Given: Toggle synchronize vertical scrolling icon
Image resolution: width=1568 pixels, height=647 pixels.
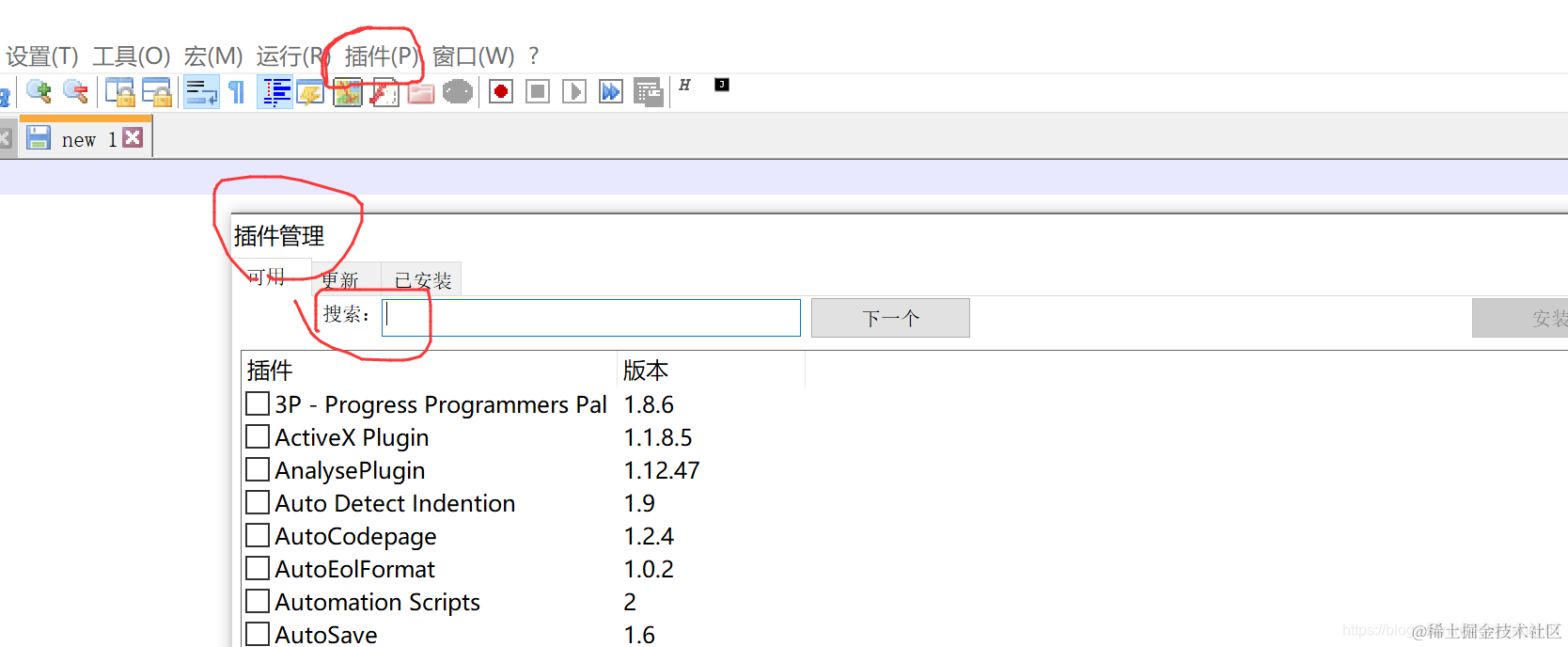Looking at the screenshot, I should tap(120, 92).
